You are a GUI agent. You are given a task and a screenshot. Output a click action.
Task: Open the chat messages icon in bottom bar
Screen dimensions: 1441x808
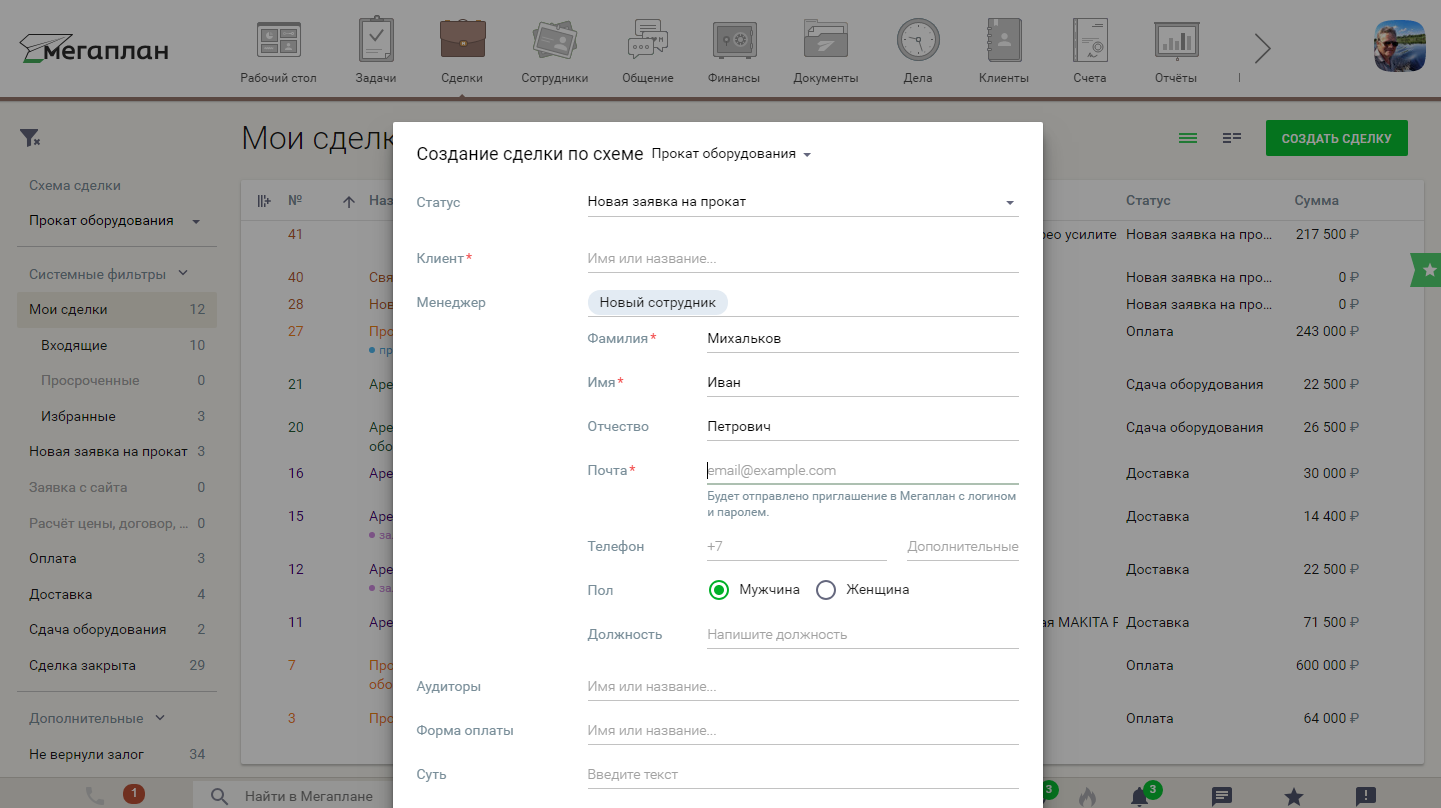(x=1221, y=797)
